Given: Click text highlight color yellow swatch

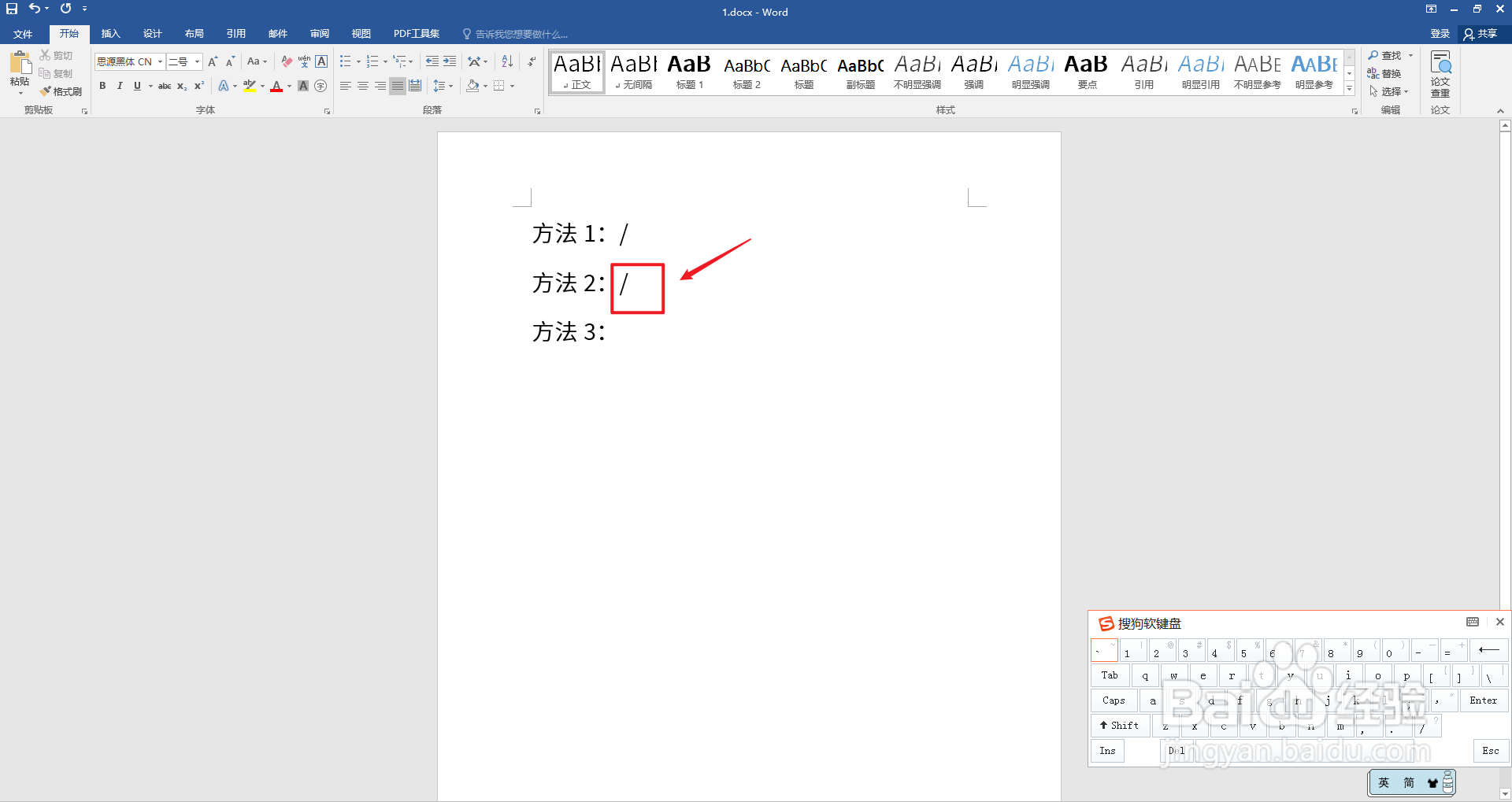Looking at the screenshot, I should (250, 86).
